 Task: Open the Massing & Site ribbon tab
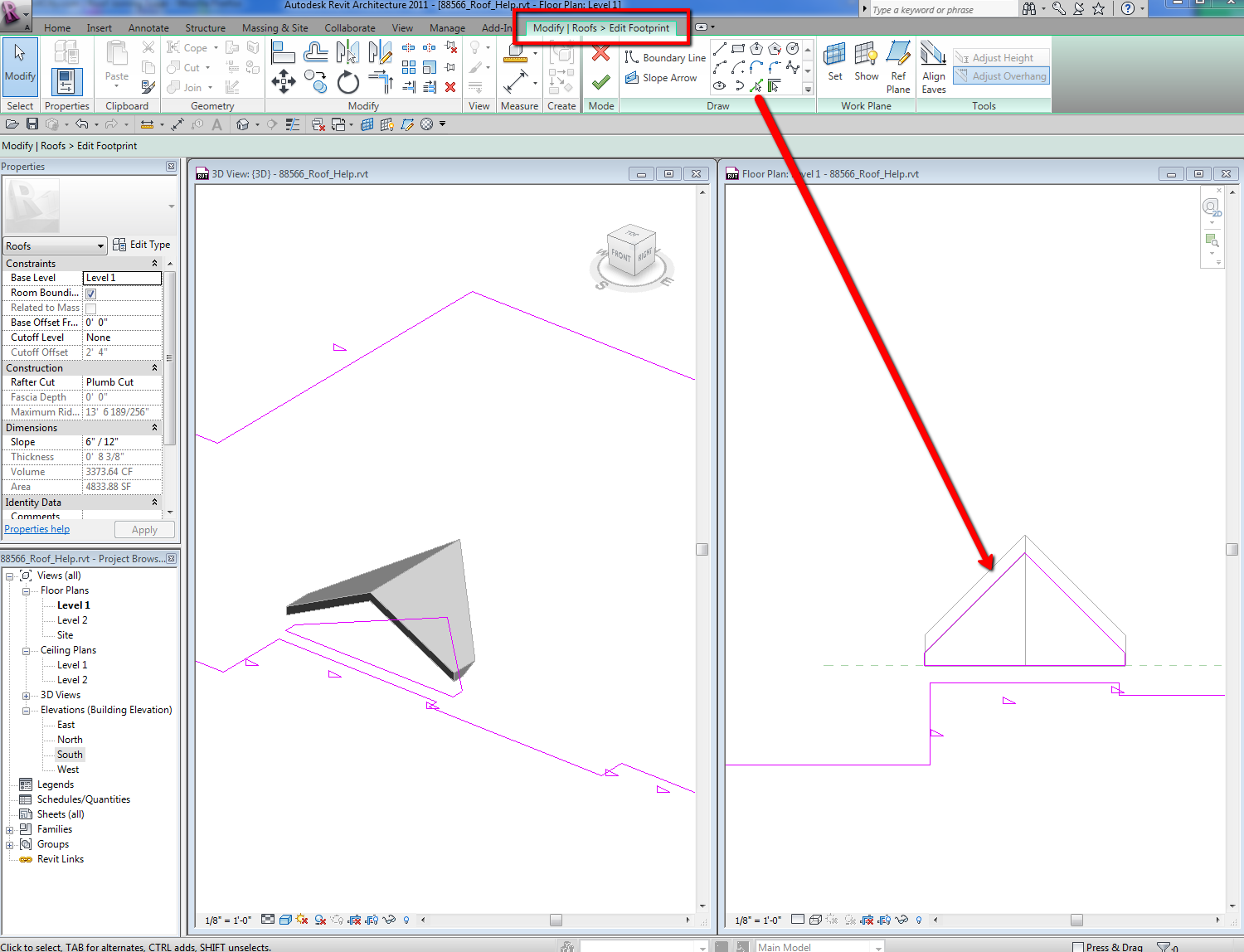pyautogui.click(x=275, y=28)
